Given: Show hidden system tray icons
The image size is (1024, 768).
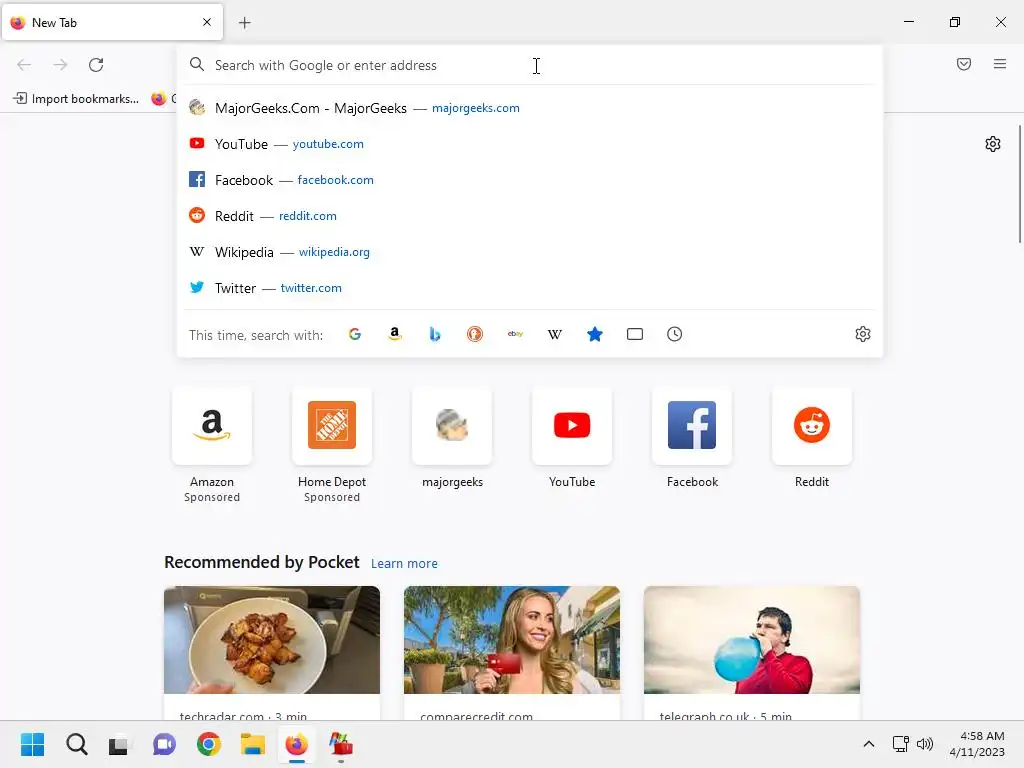Looking at the screenshot, I should tap(869, 744).
